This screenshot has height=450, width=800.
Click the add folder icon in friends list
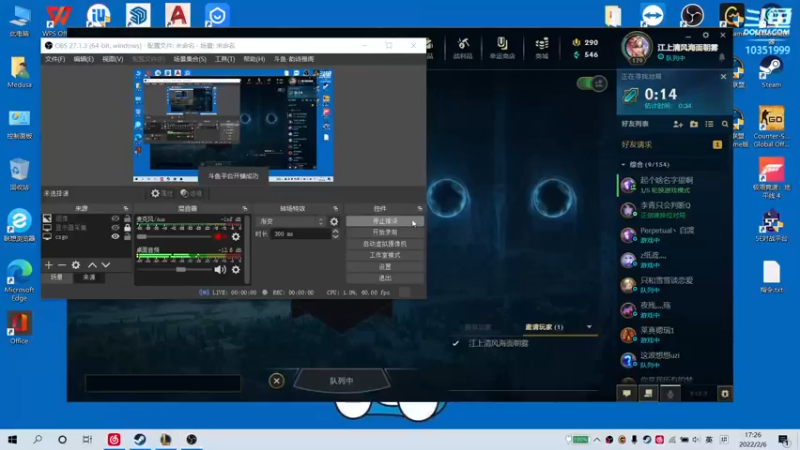[x=694, y=124]
